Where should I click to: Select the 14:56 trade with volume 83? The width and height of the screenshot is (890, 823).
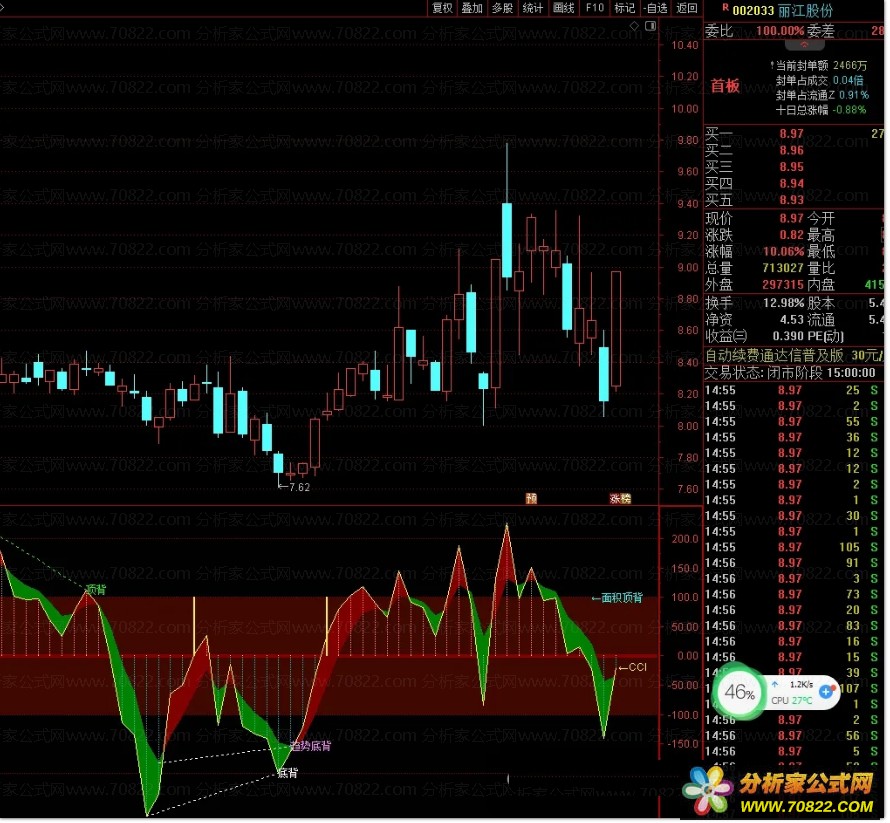pos(792,625)
